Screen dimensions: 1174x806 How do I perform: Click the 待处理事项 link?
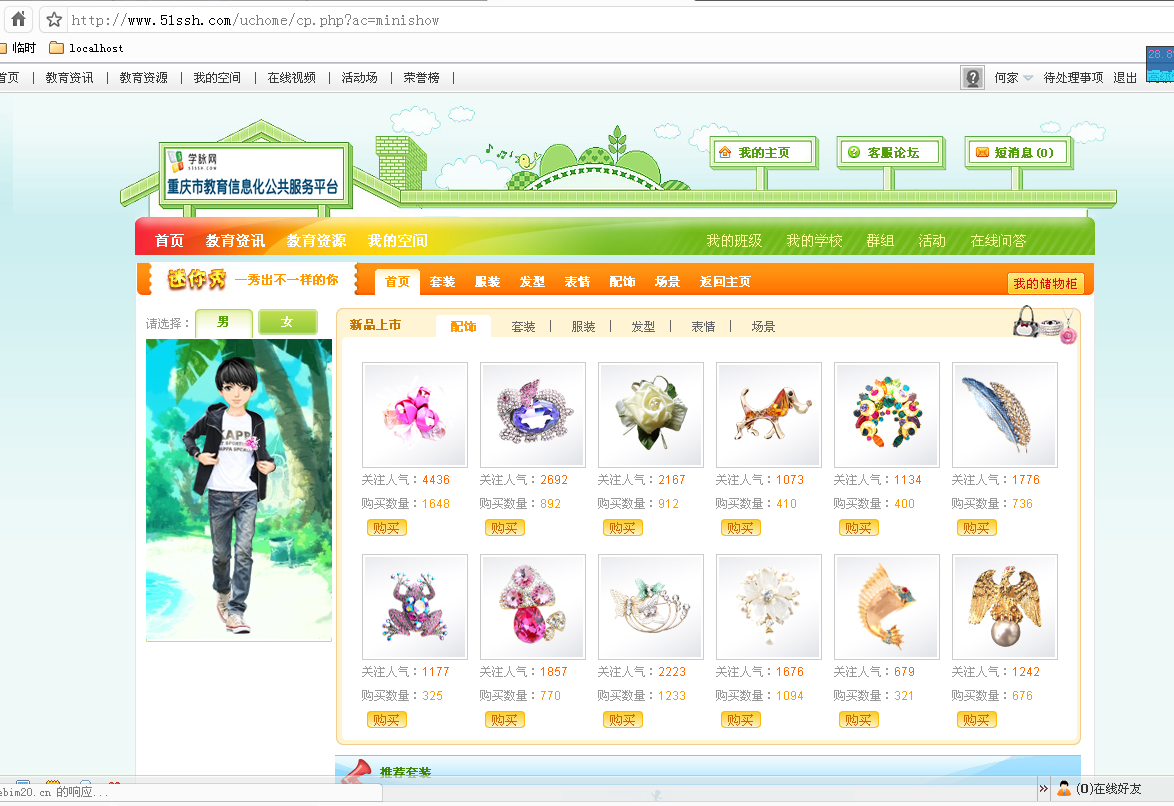1073,78
